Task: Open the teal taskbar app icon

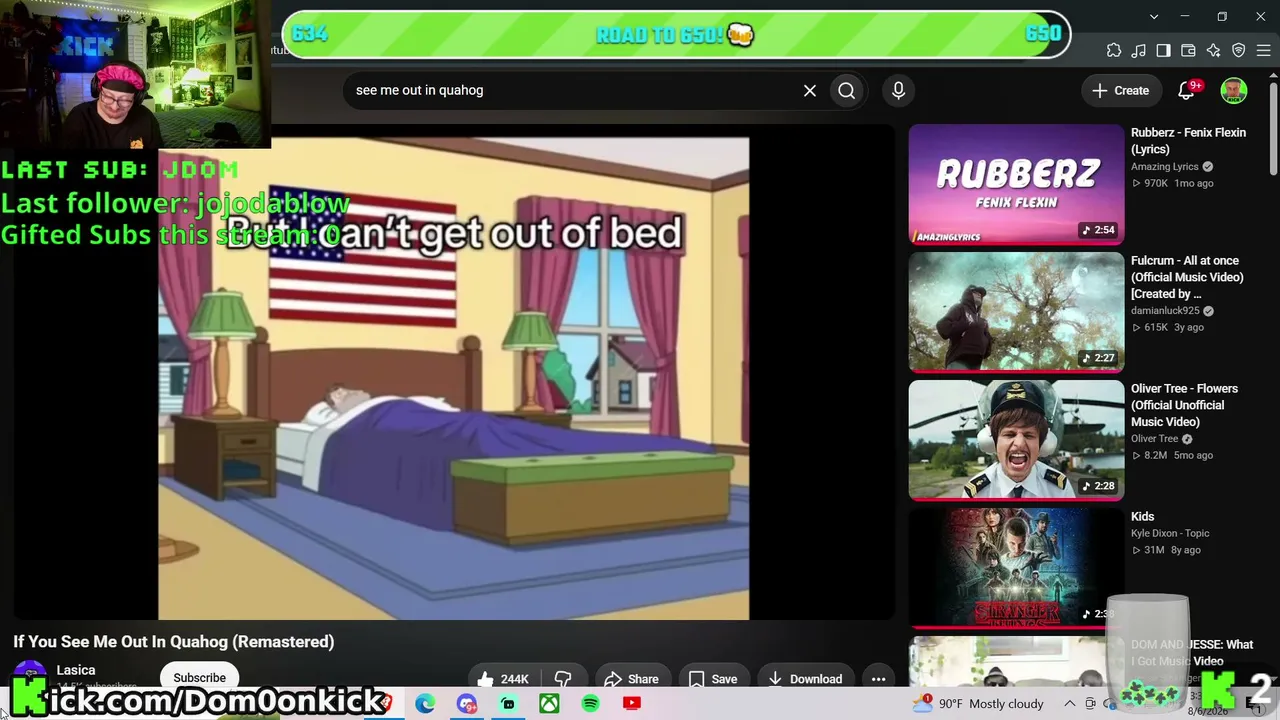Action: click(x=508, y=704)
